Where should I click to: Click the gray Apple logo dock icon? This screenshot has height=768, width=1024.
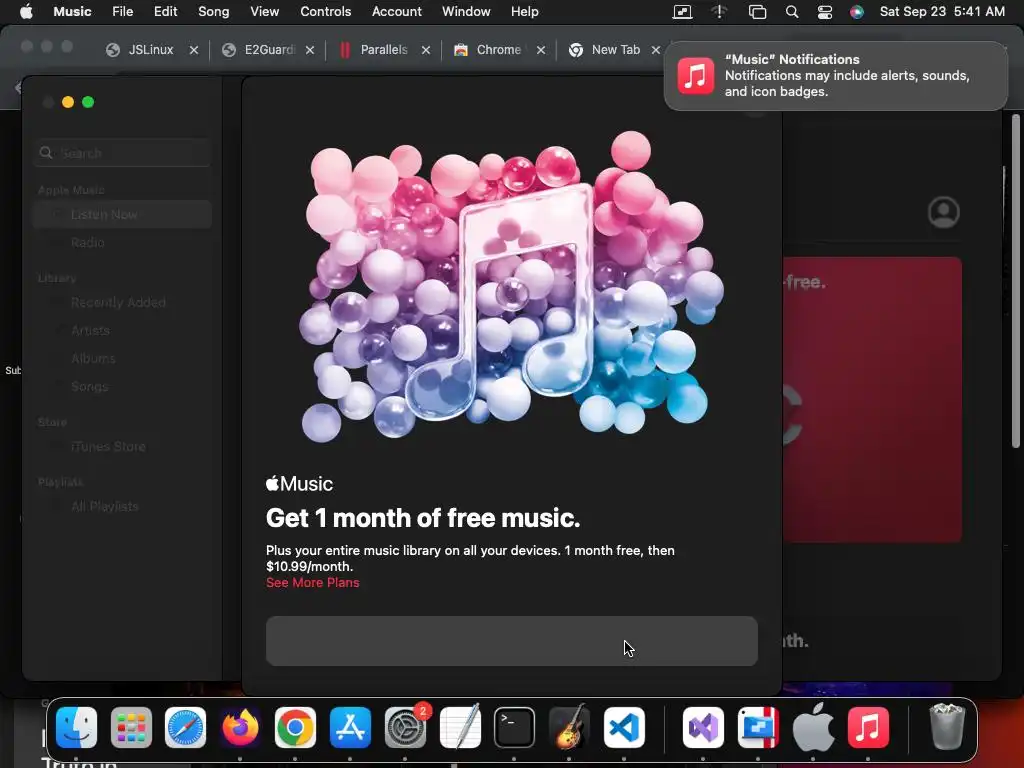tap(813, 727)
